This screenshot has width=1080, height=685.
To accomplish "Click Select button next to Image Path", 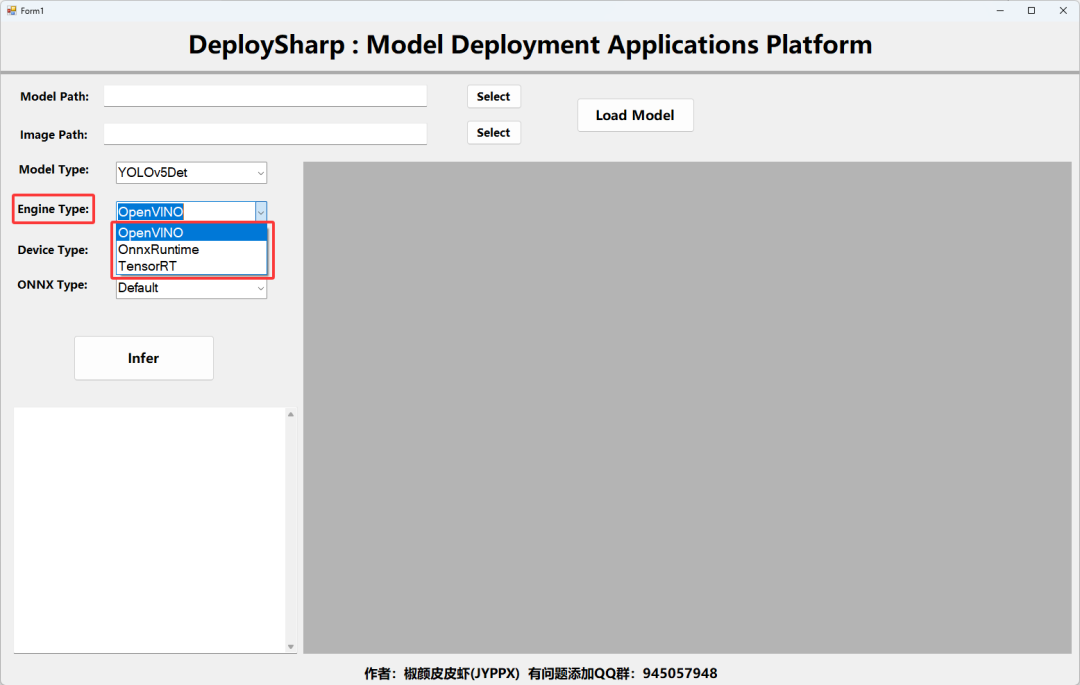I will 494,132.
